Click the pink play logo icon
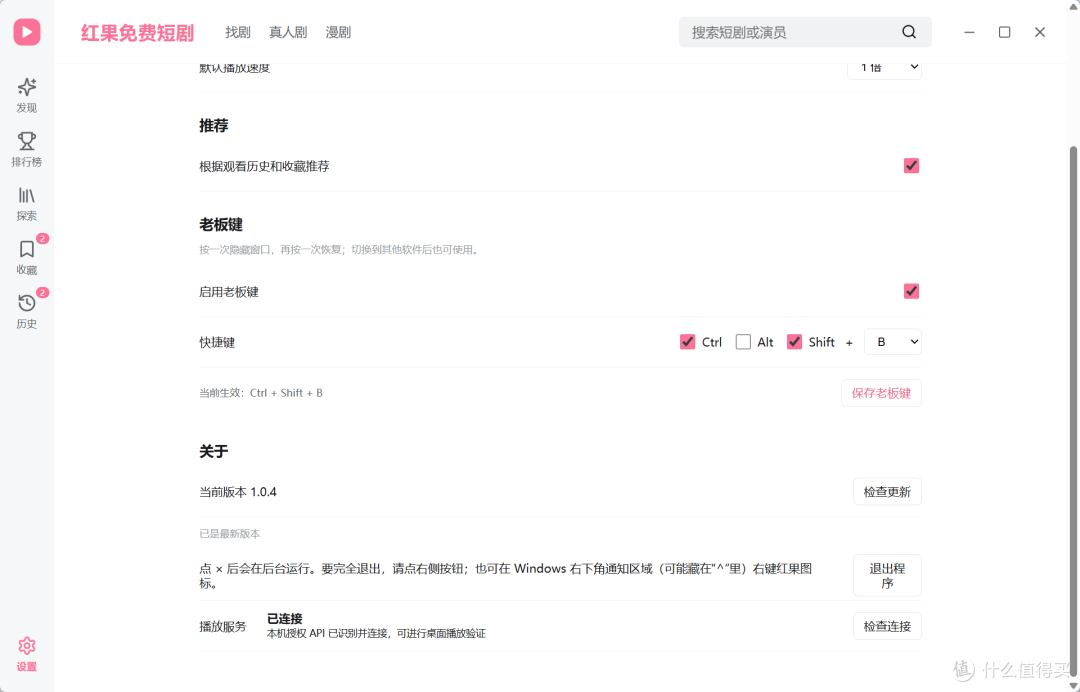The image size is (1080, 692). coord(27,32)
